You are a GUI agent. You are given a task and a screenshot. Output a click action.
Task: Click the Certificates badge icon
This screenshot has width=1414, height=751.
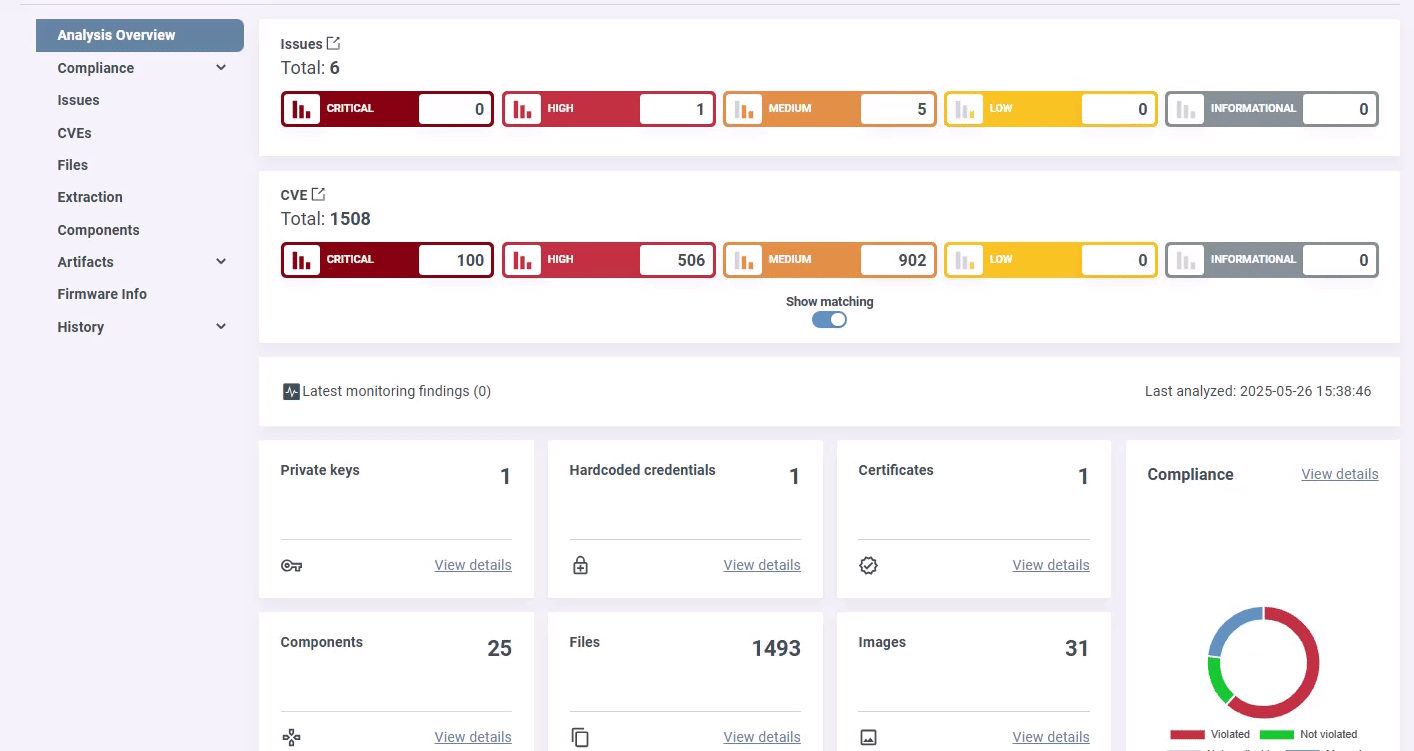(x=868, y=566)
